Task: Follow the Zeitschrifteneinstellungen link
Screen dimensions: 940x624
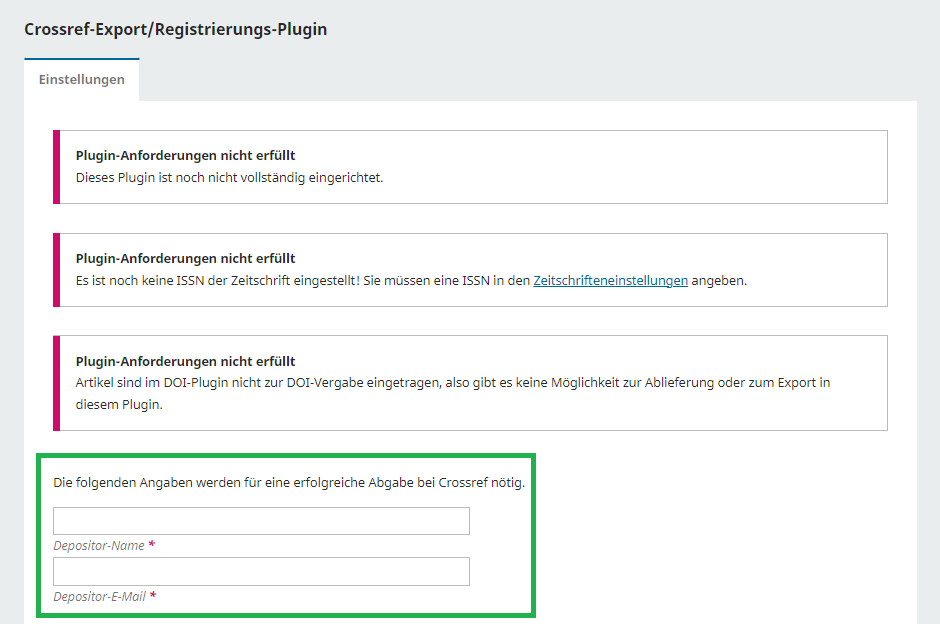Action: pos(610,280)
